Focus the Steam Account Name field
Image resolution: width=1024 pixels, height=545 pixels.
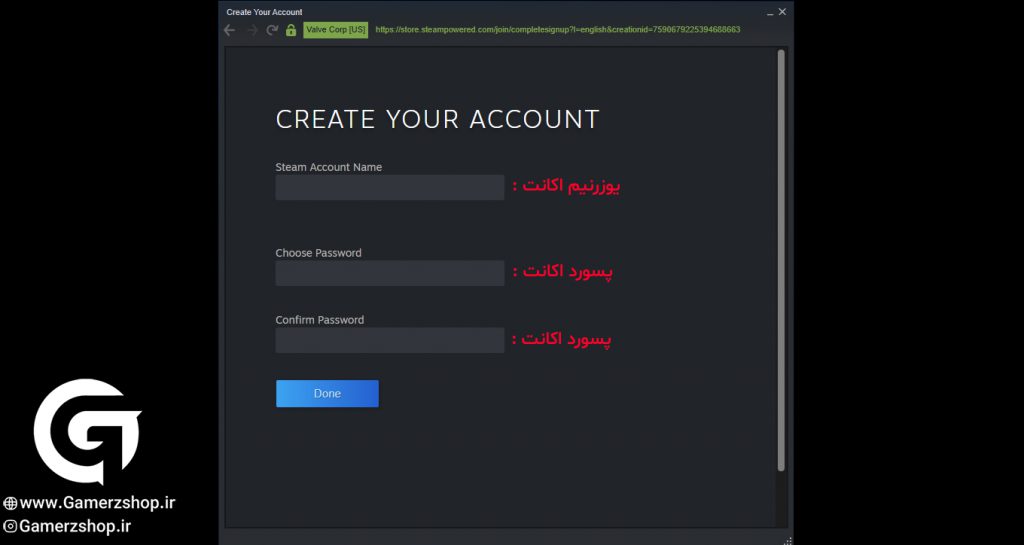click(x=390, y=187)
